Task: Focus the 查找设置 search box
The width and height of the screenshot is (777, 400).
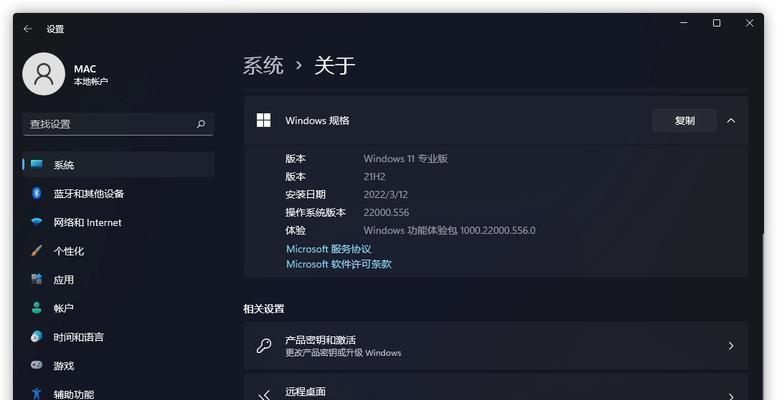Action: (118, 124)
